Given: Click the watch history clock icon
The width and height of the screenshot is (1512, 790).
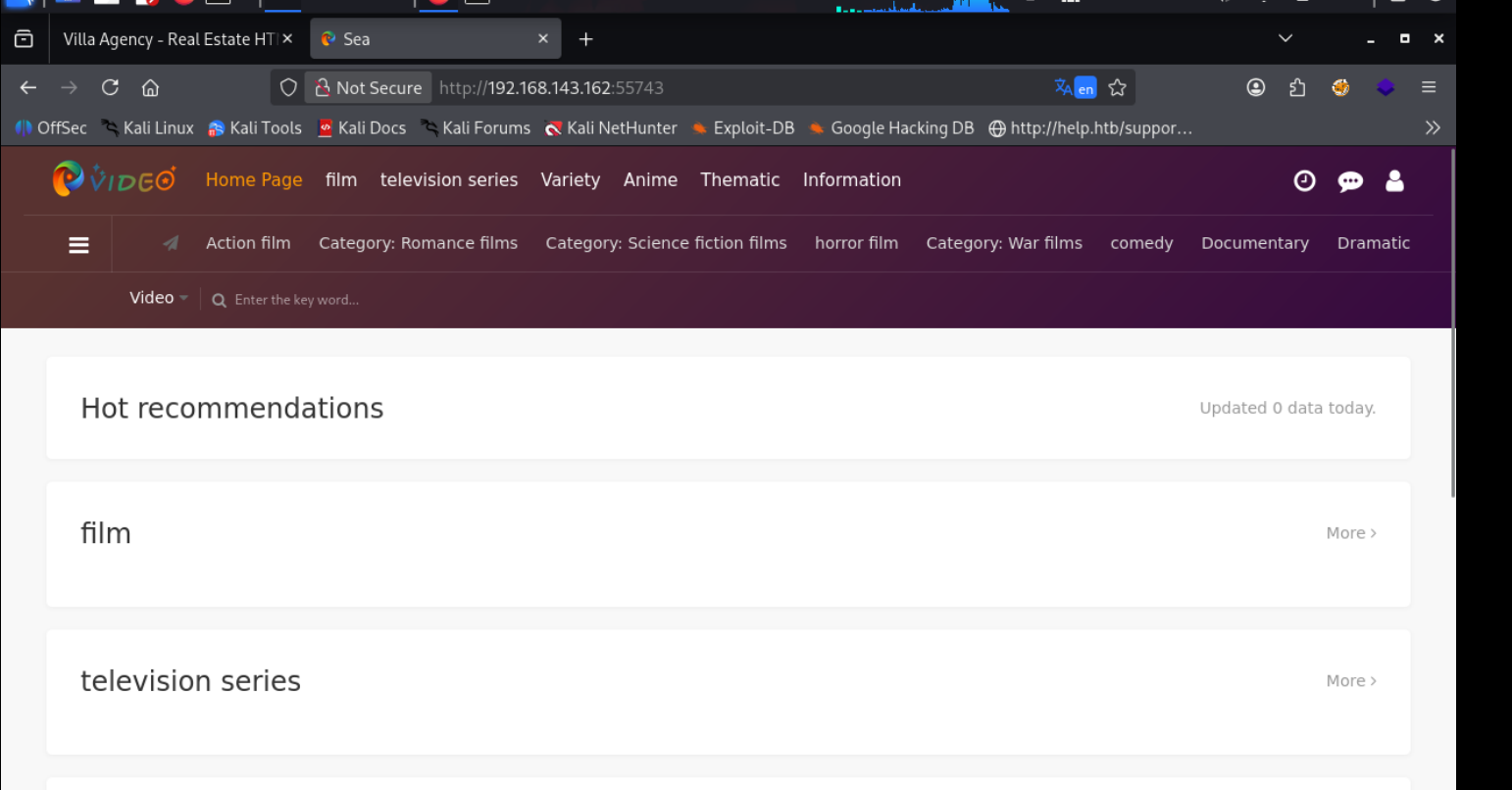Looking at the screenshot, I should coord(1304,180).
